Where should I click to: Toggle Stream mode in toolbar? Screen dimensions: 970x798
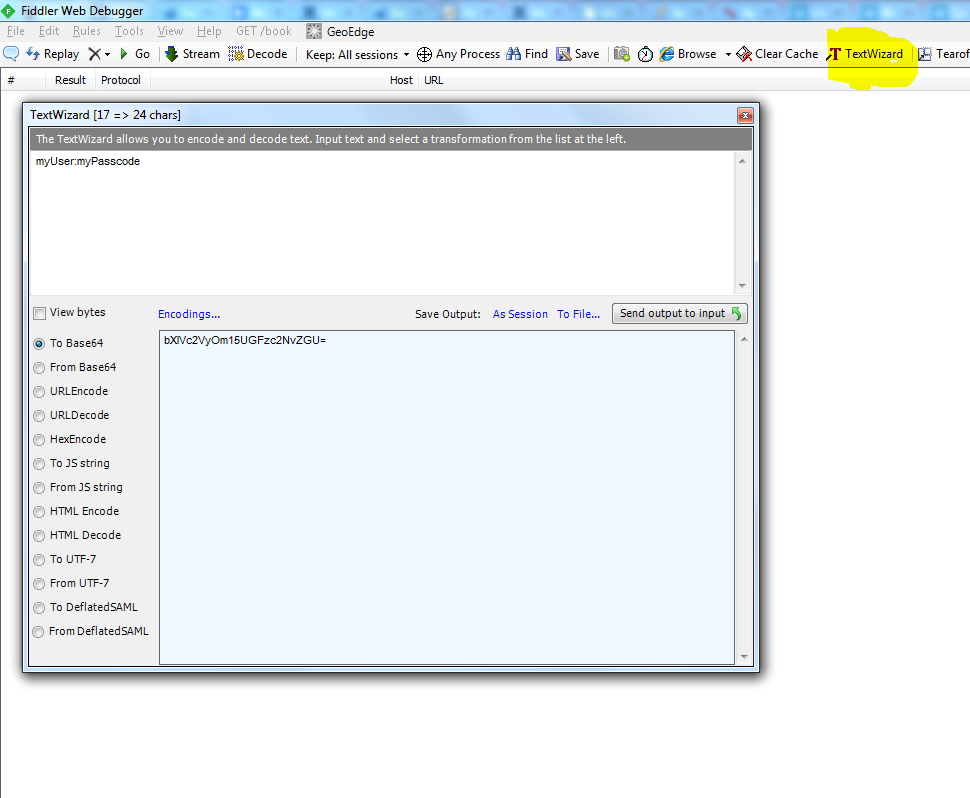(192, 54)
